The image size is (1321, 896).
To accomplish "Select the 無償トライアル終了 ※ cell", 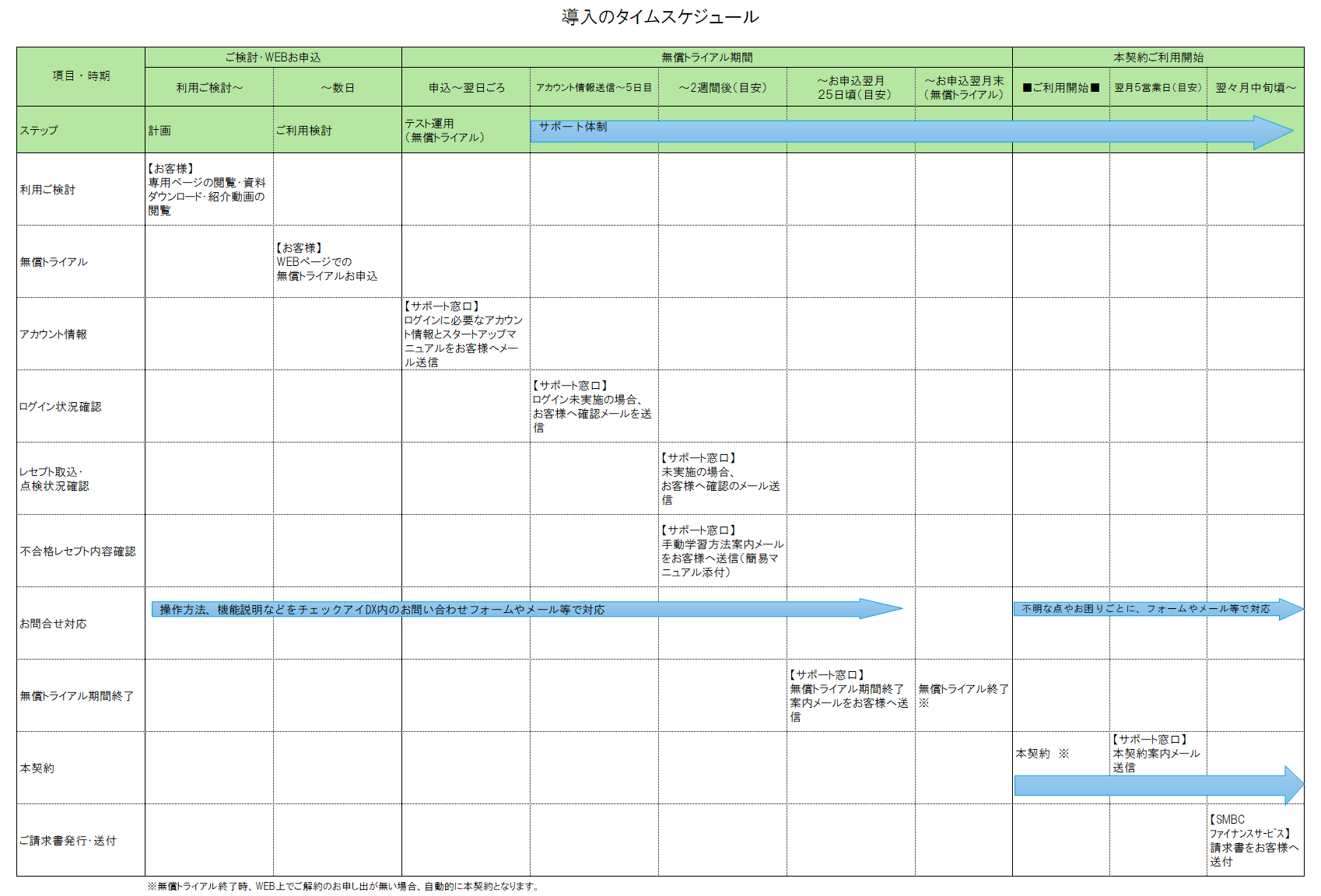I will (x=963, y=695).
